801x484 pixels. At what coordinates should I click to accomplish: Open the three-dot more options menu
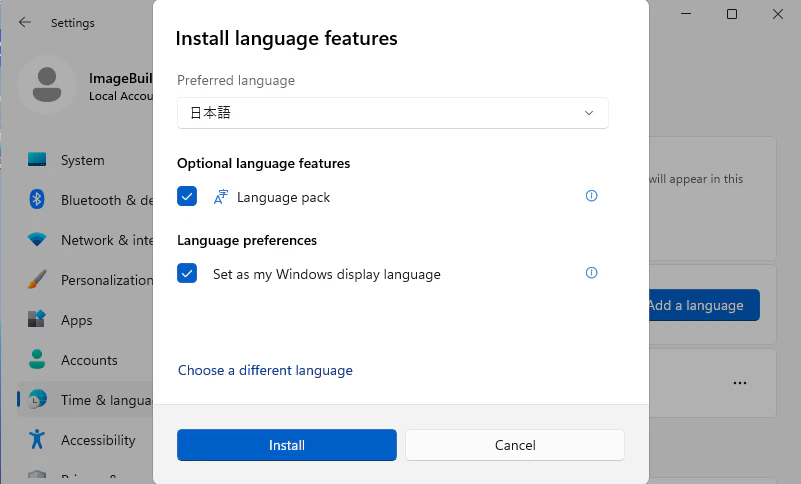pyautogui.click(x=740, y=383)
